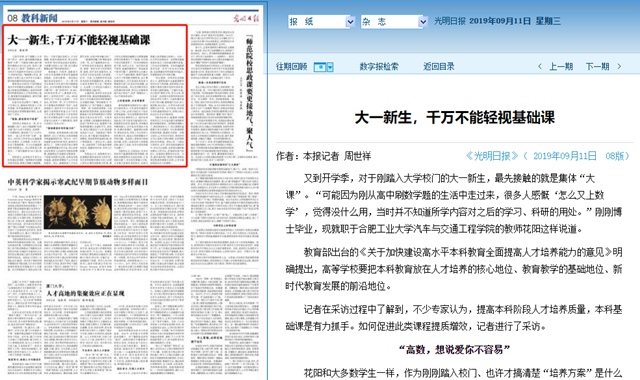Click the left arrow beside 上一期
This screenshot has height=380, width=640.
(540, 67)
